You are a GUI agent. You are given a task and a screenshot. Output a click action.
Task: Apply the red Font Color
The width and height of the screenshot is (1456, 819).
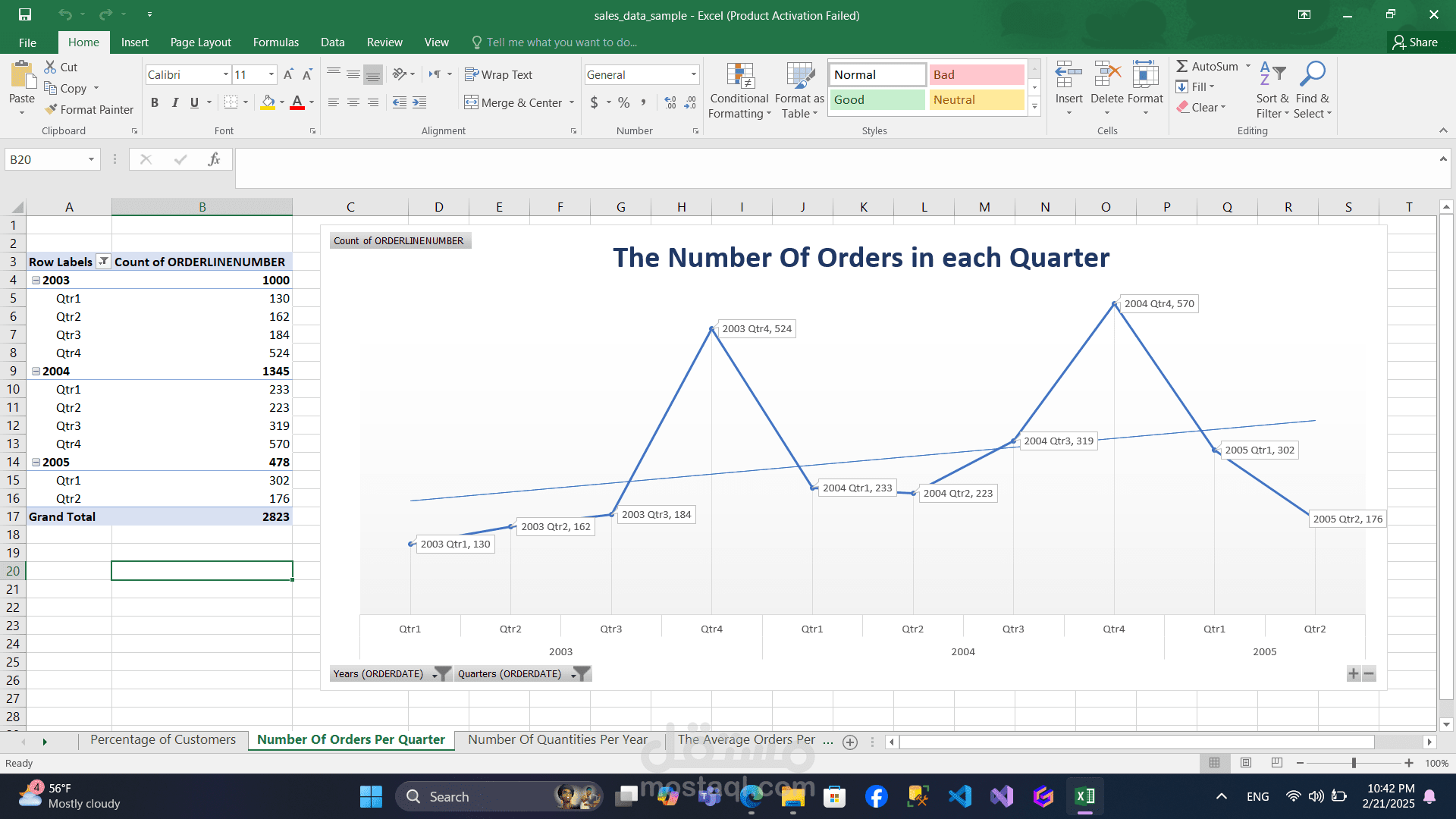pyautogui.click(x=297, y=102)
